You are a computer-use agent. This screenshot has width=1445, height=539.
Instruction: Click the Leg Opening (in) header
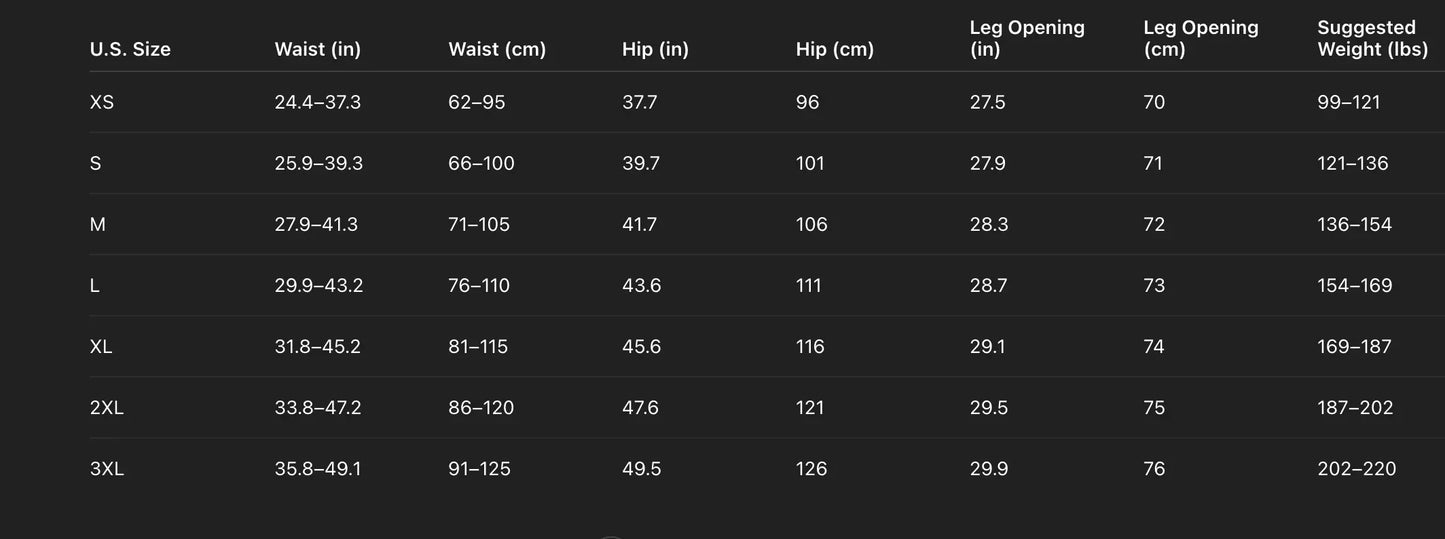(x=1027, y=38)
